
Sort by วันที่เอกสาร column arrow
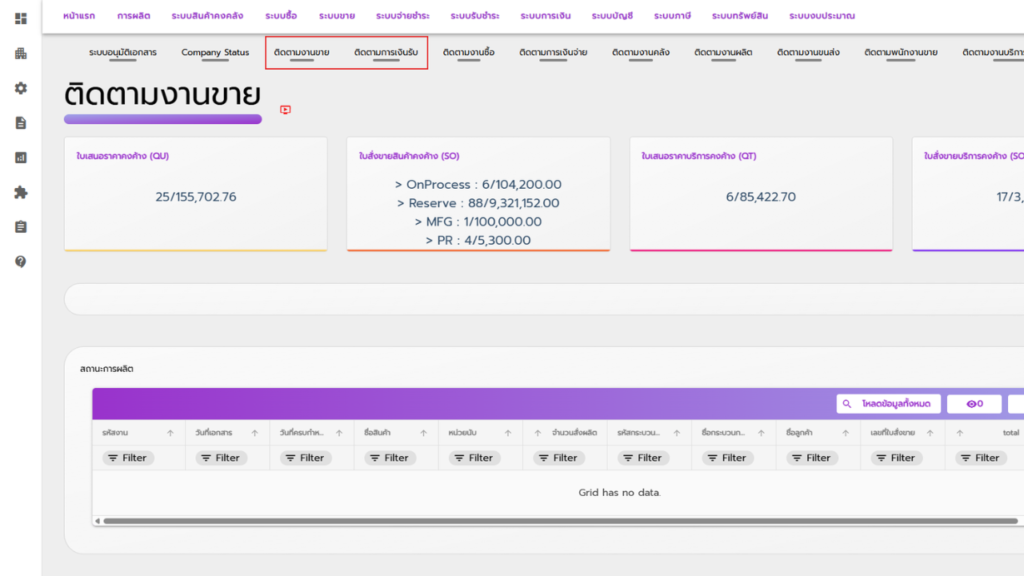(255, 433)
